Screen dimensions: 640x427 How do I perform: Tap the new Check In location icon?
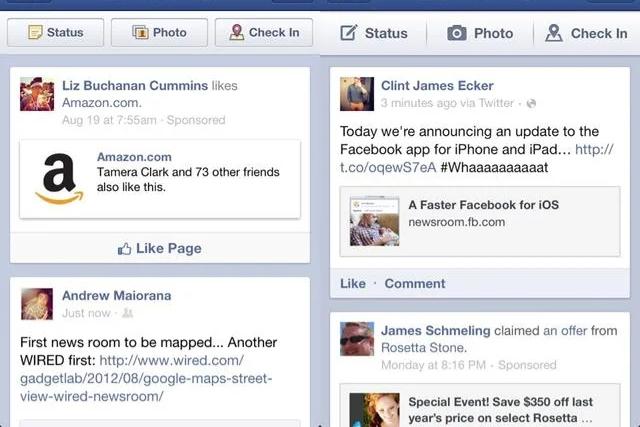tap(554, 33)
